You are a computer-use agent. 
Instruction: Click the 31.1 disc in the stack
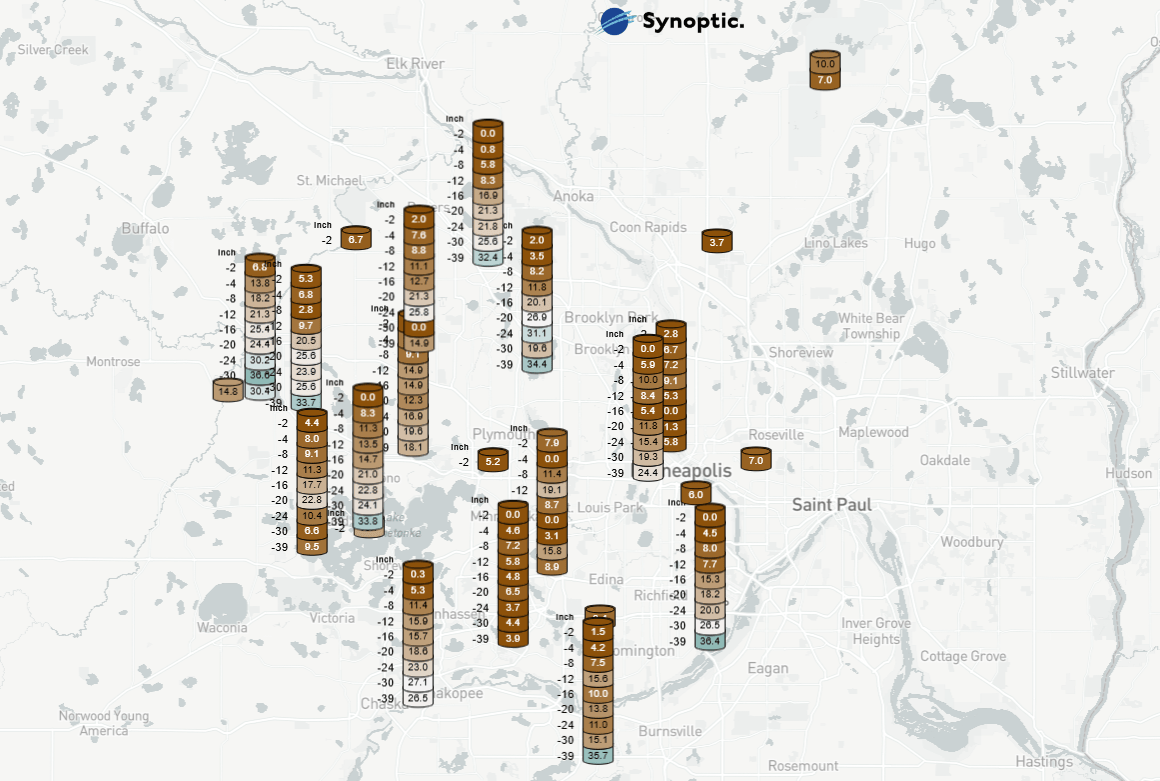[x=537, y=333]
